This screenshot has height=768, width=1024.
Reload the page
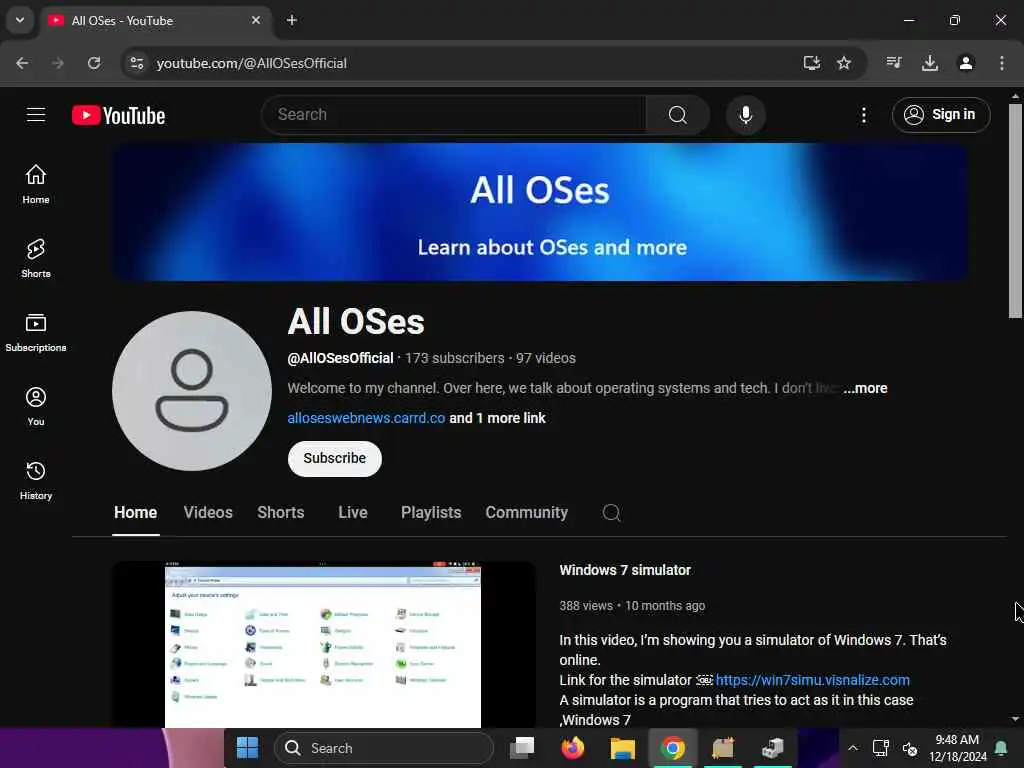click(x=94, y=63)
